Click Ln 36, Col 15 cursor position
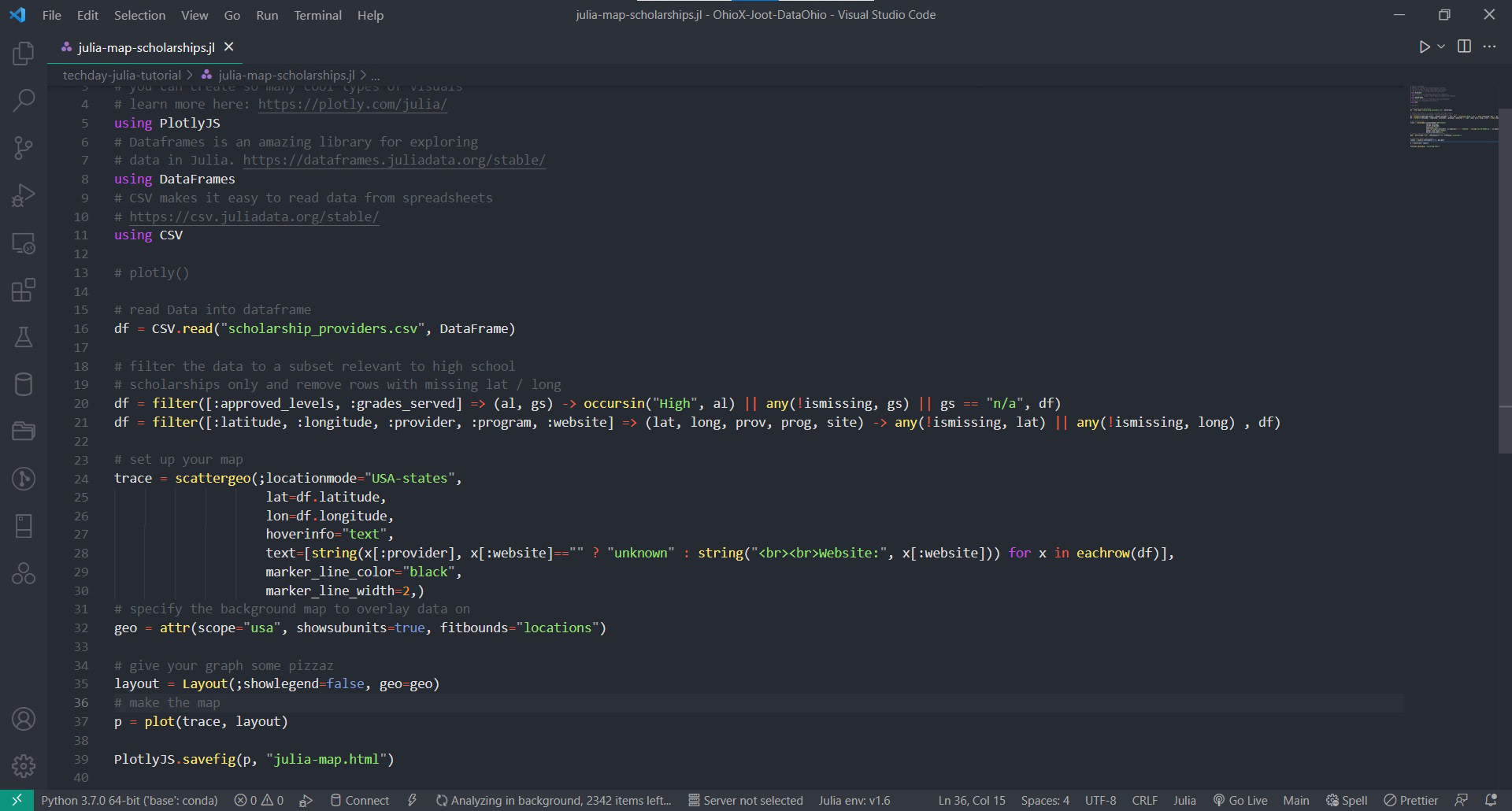This screenshot has width=1512, height=811. [972, 800]
